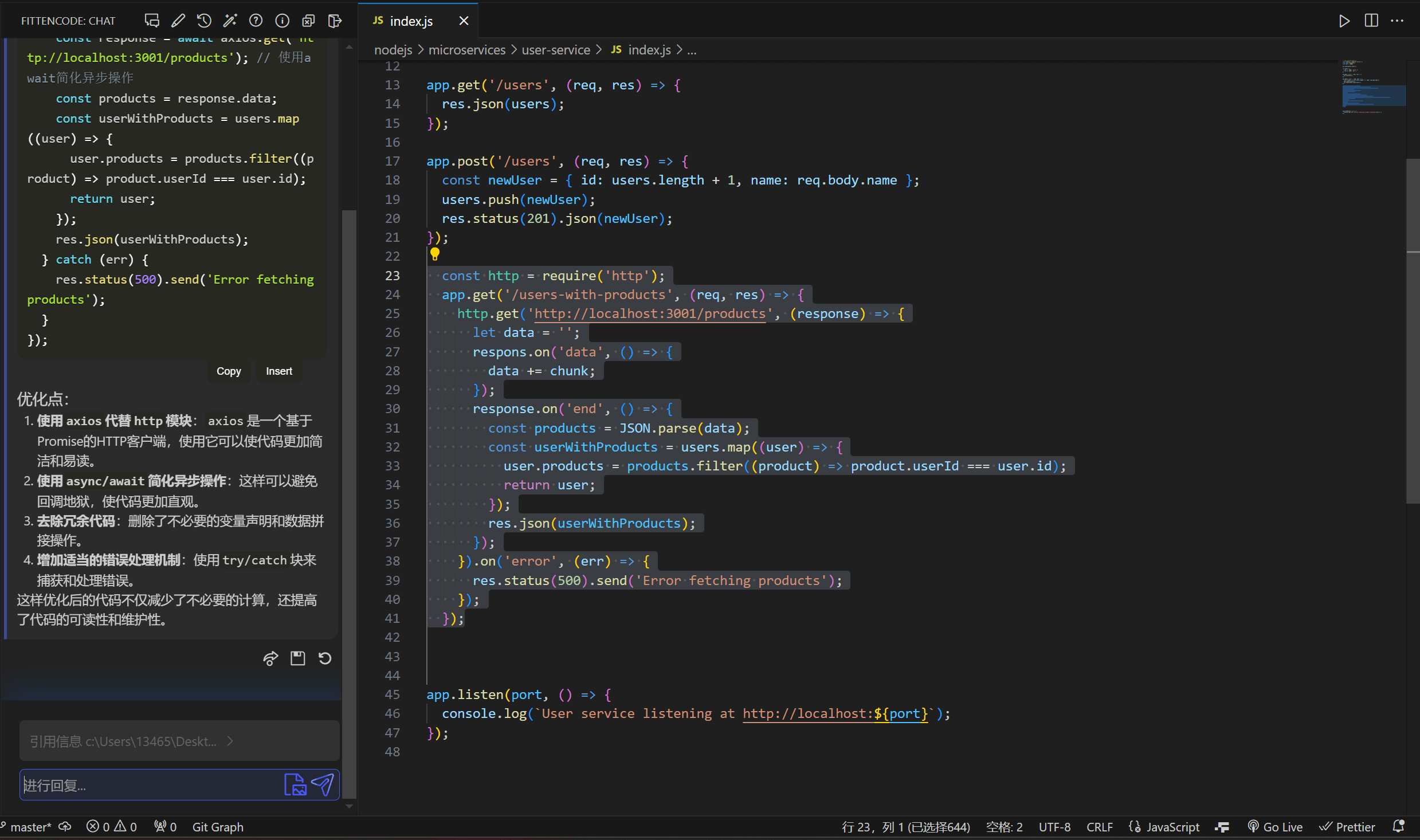Viewport: 1420px width, 840px height.
Task: Click the yellow lightbulb code action icon
Action: pos(435,254)
